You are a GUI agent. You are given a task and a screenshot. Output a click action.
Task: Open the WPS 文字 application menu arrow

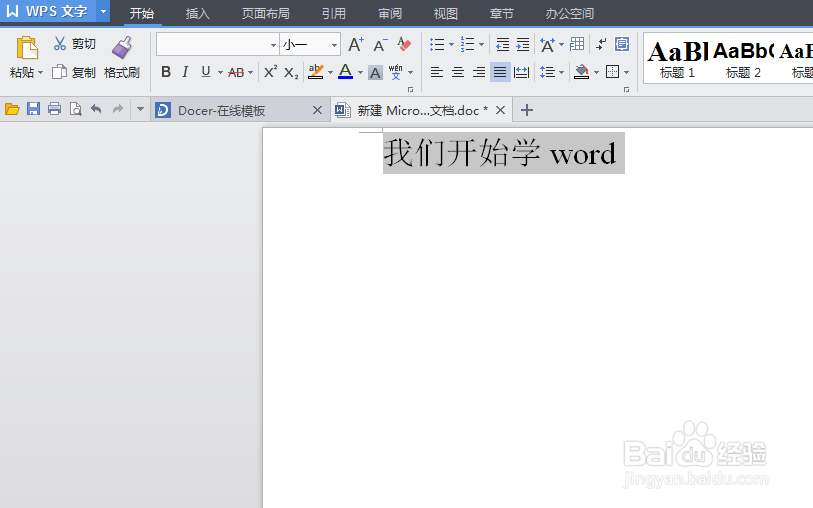click(103, 11)
